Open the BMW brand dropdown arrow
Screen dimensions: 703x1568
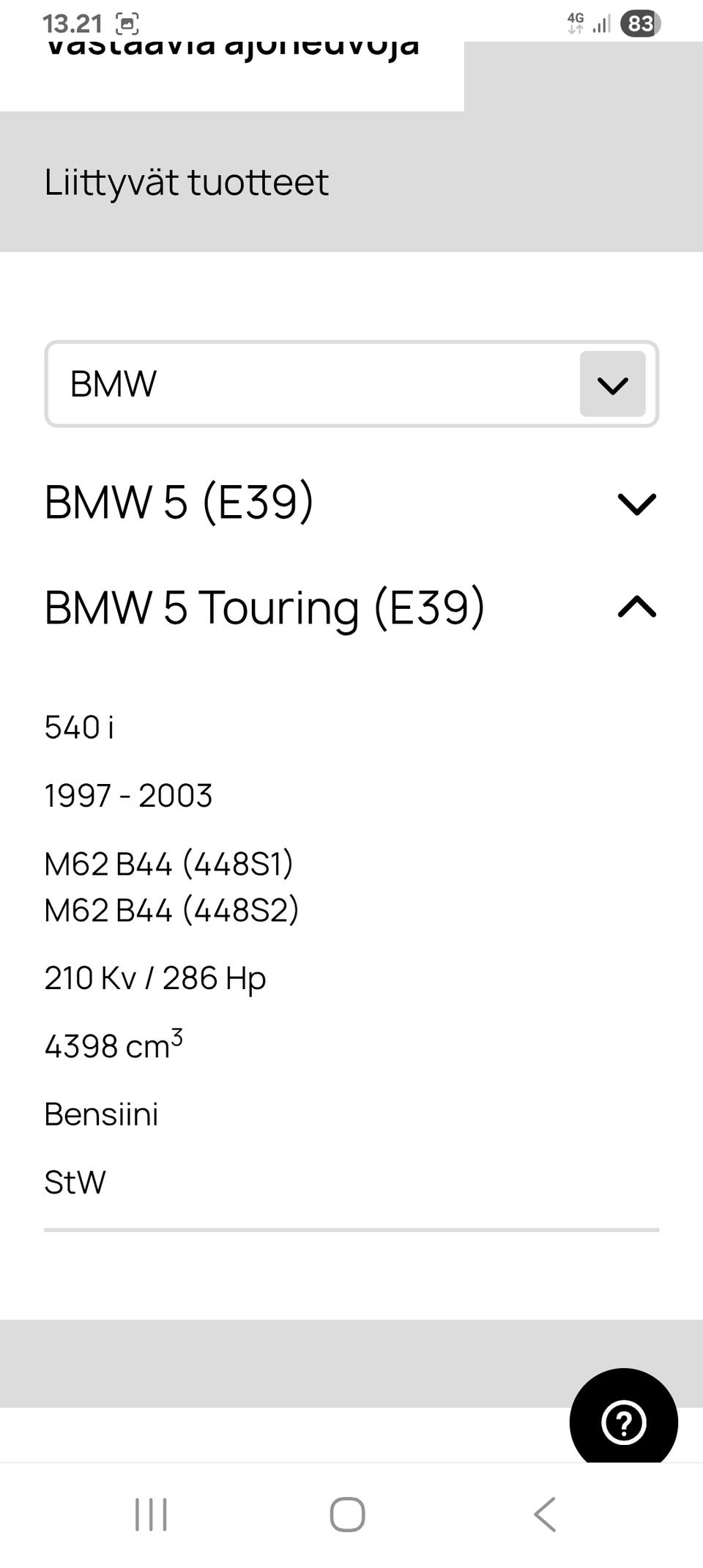[612, 384]
